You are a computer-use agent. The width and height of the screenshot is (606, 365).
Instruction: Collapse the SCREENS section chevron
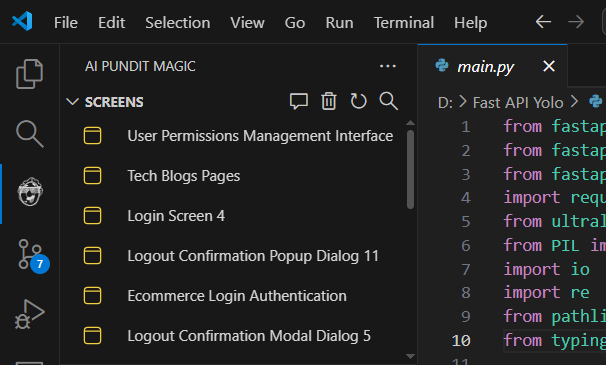[72, 102]
